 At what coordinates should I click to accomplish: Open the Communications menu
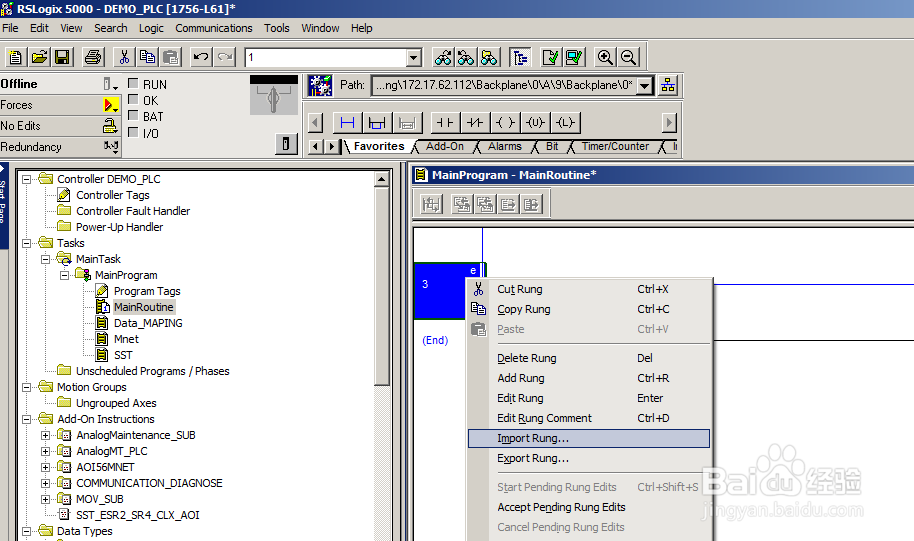213,28
